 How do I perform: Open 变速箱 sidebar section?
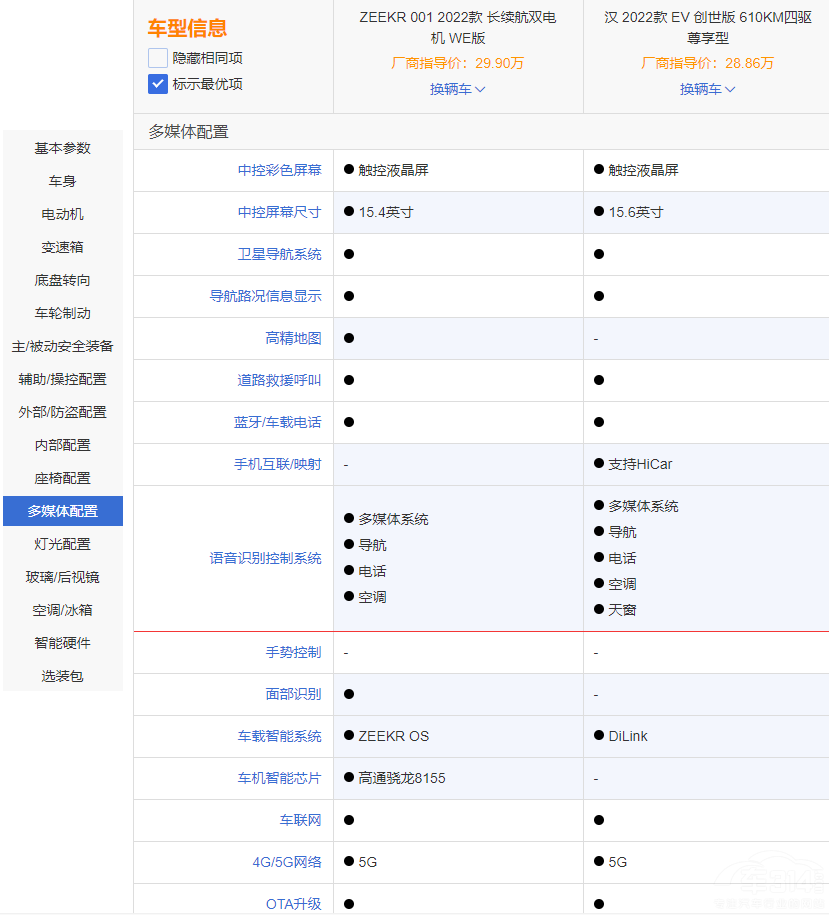pyautogui.click(x=63, y=247)
